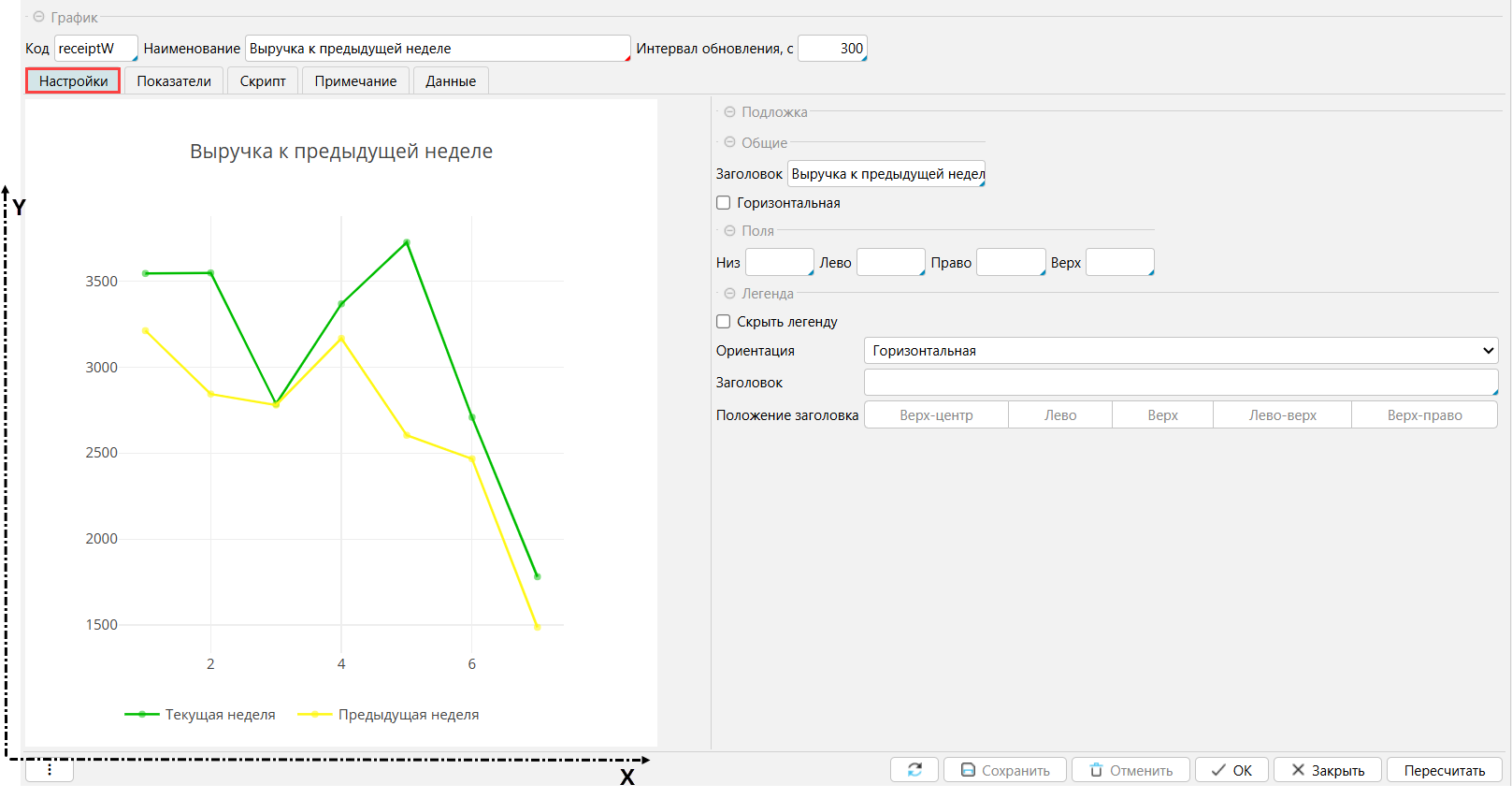The width and height of the screenshot is (1512, 799).
Task: Click yellow Предыдущая неделя legend marker
Action: click(315, 715)
